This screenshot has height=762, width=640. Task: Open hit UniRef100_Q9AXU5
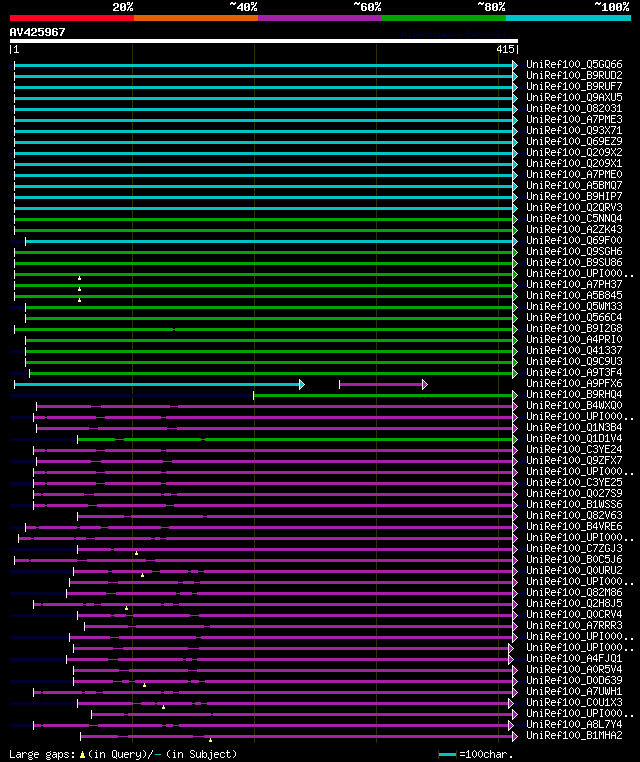point(574,97)
